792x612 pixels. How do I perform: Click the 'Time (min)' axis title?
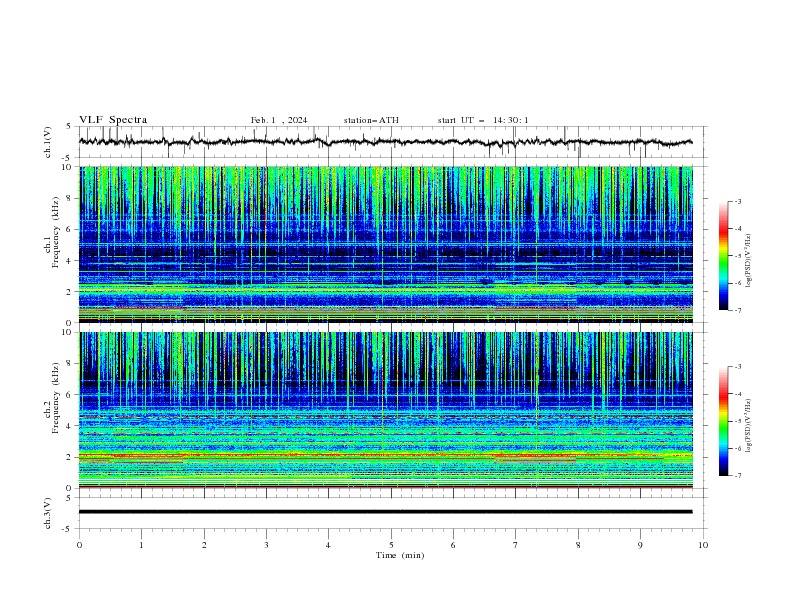tap(400, 555)
